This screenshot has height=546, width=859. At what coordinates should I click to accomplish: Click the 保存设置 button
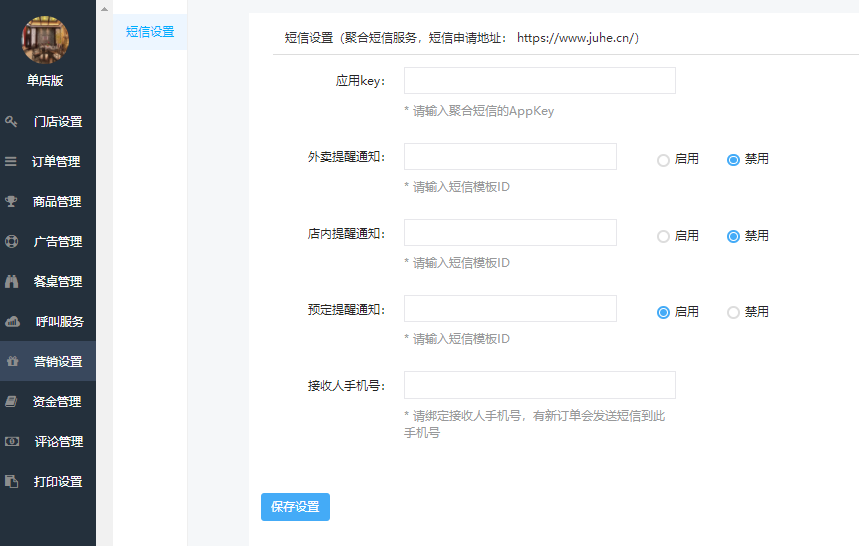(x=295, y=507)
